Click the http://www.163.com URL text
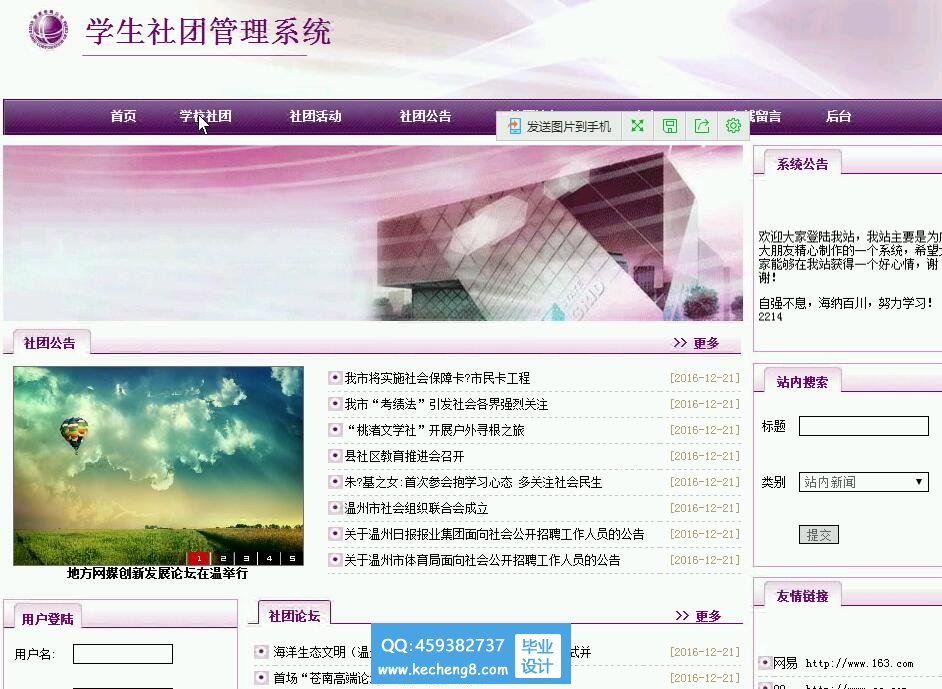Screen dimensions: 942x689 tap(859, 663)
